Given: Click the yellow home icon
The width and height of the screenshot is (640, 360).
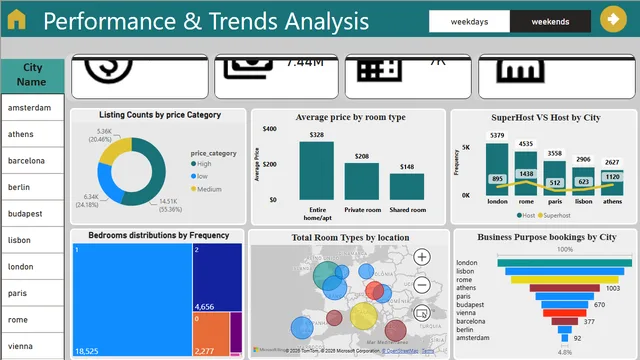Looking at the screenshot, I should click(x=16, y=20).
